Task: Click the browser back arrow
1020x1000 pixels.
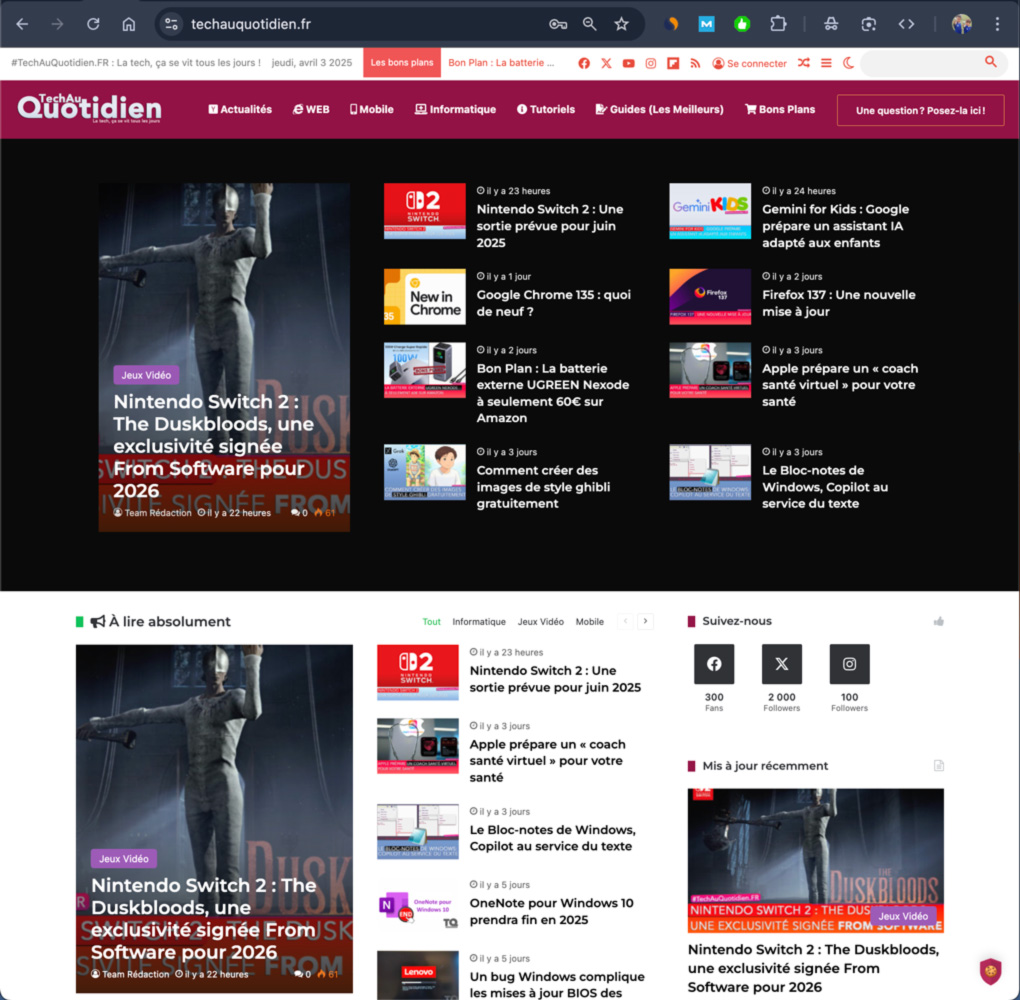Action: click(22, 24)
